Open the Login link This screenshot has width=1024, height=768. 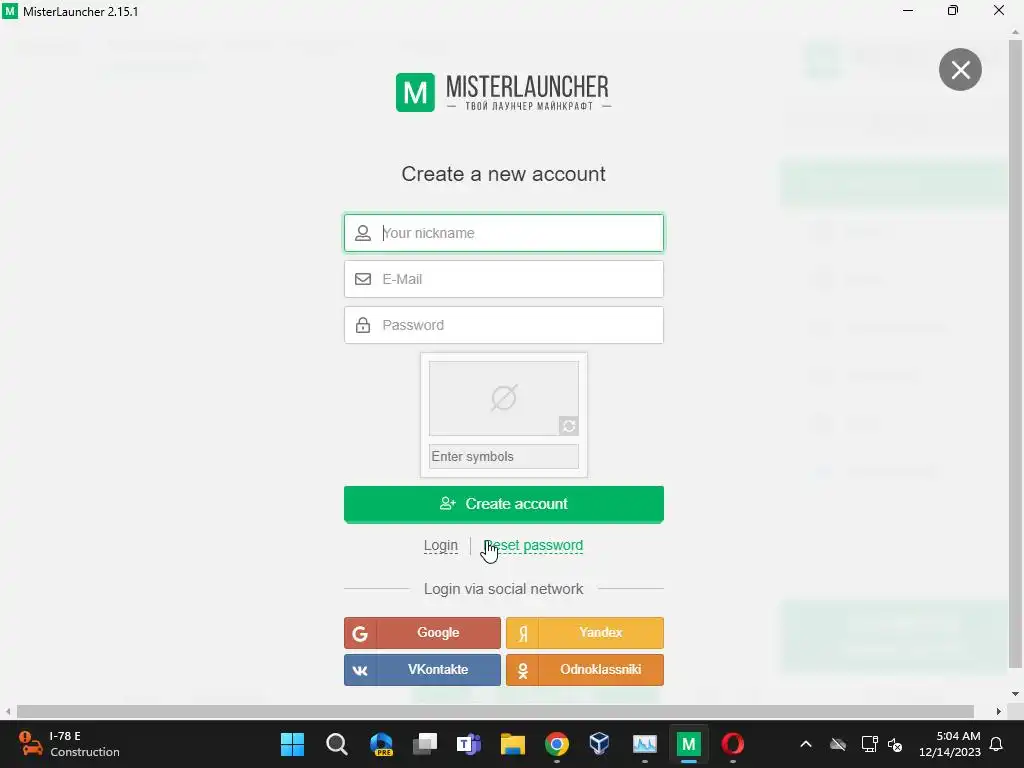click(441, 545)
